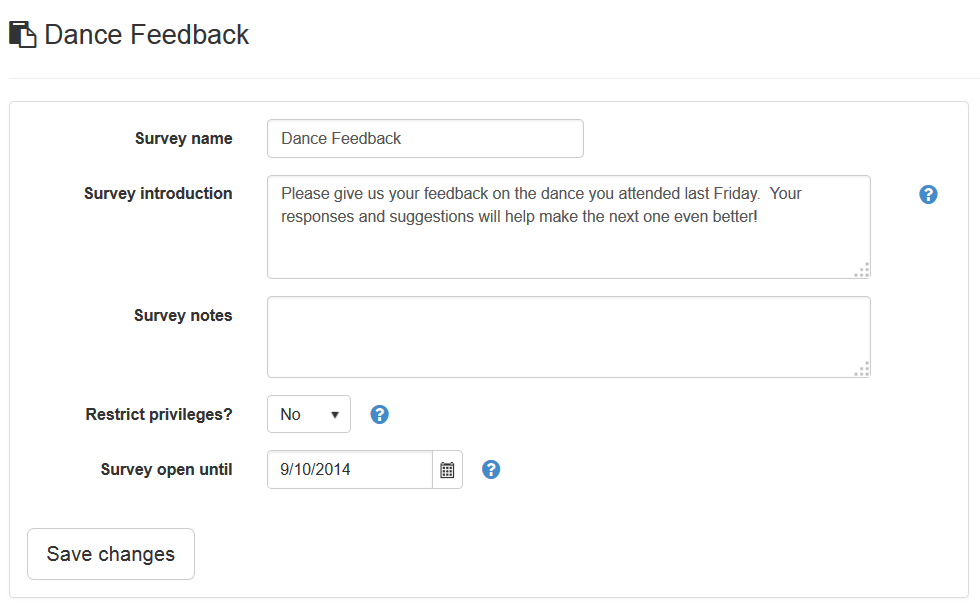The width and height of the screenshot is (980, 608).
Task: Click into the Survey introduction text area
Action: click(569, 227)
